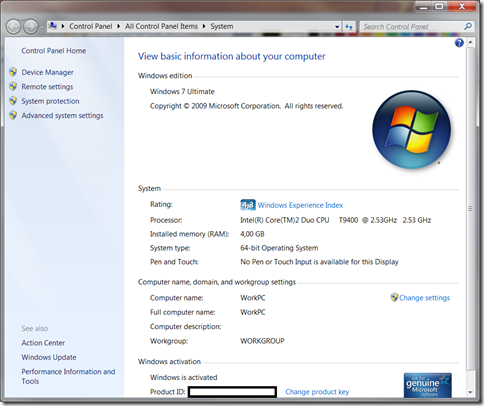
Task: Click Change settings for computer name
Action: coord(424,298)
